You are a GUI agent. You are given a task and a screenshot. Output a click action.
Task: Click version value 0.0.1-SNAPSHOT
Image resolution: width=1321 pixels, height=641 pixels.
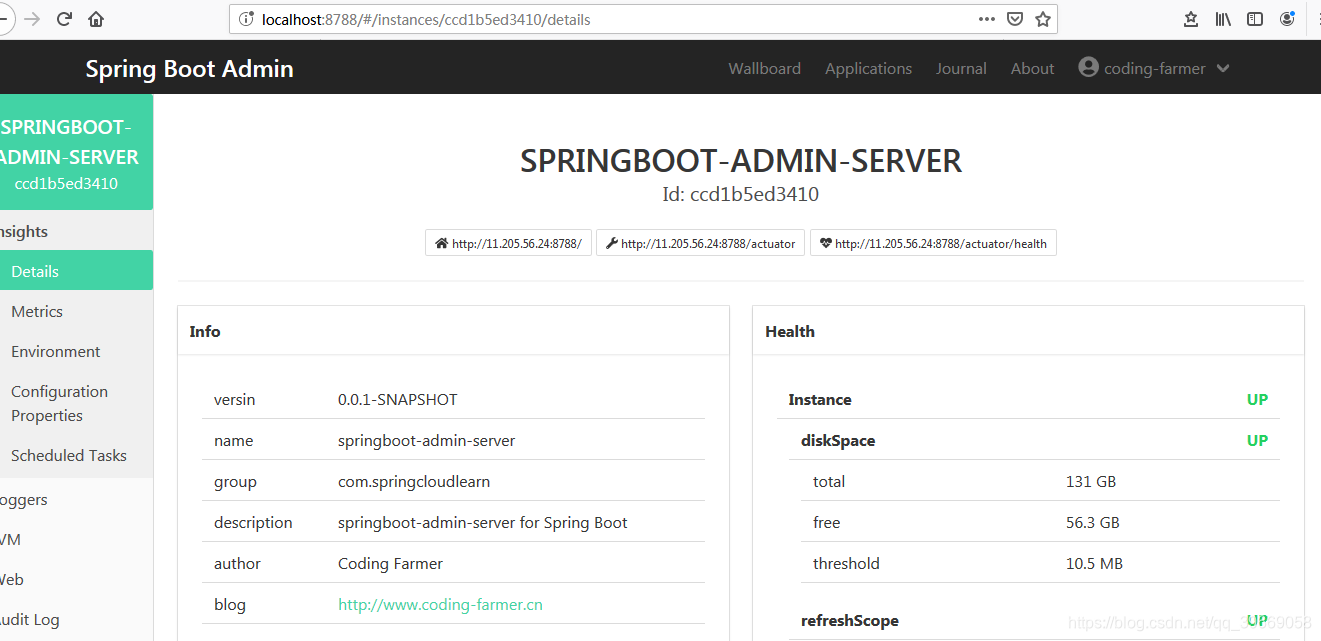point(397,399)
